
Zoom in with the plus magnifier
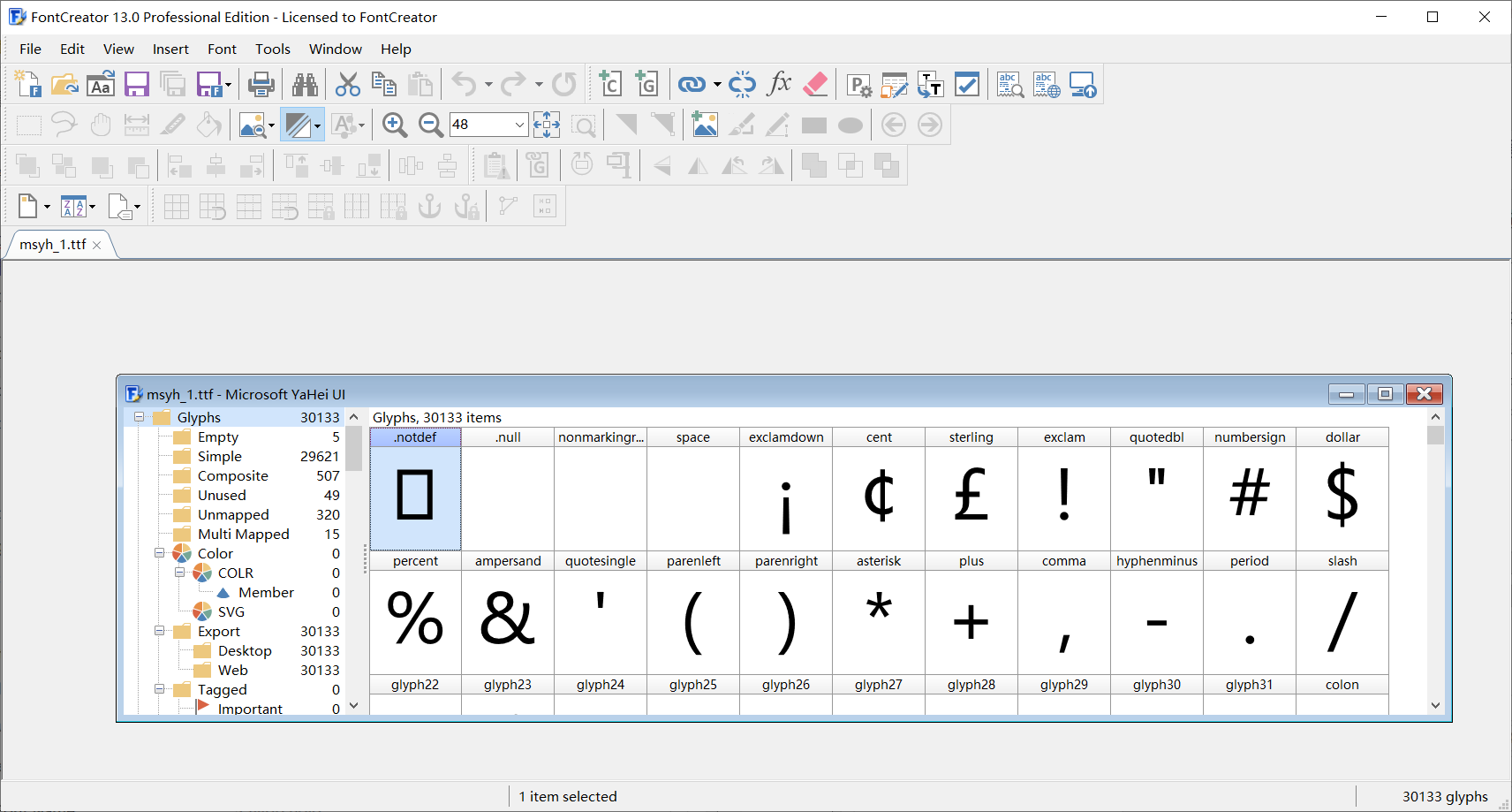pyautogui.click(x=395, y=125)
